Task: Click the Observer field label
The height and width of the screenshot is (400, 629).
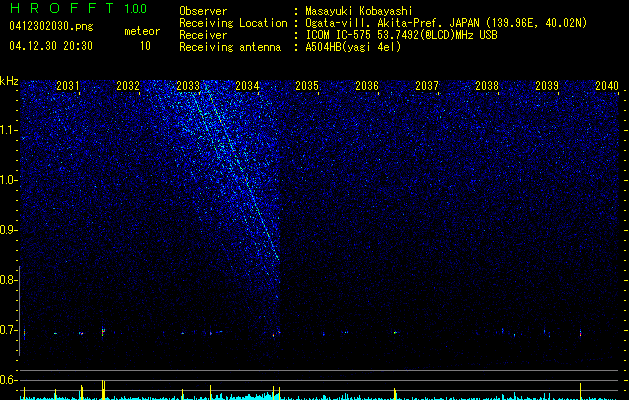Action: [203, 11]
